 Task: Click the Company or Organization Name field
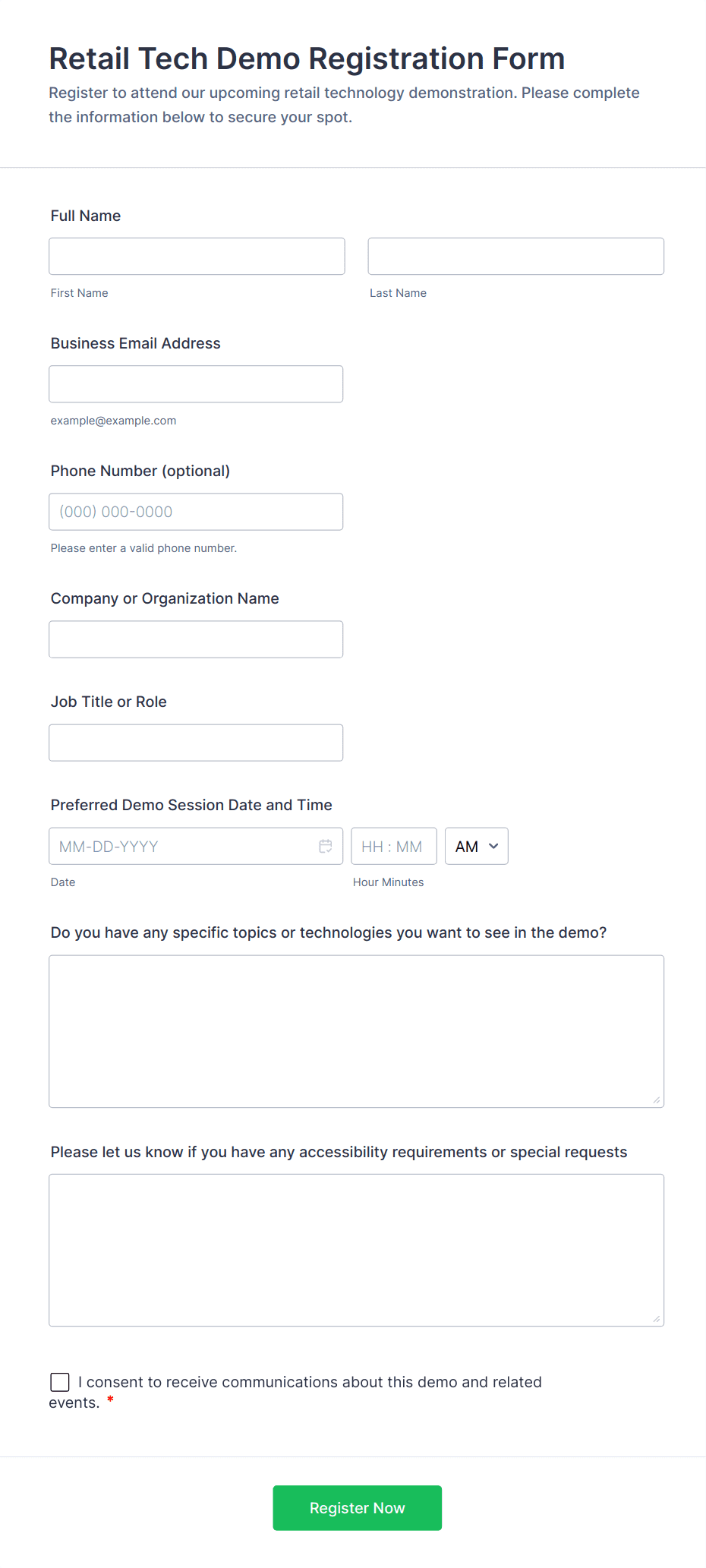(196, 639)
